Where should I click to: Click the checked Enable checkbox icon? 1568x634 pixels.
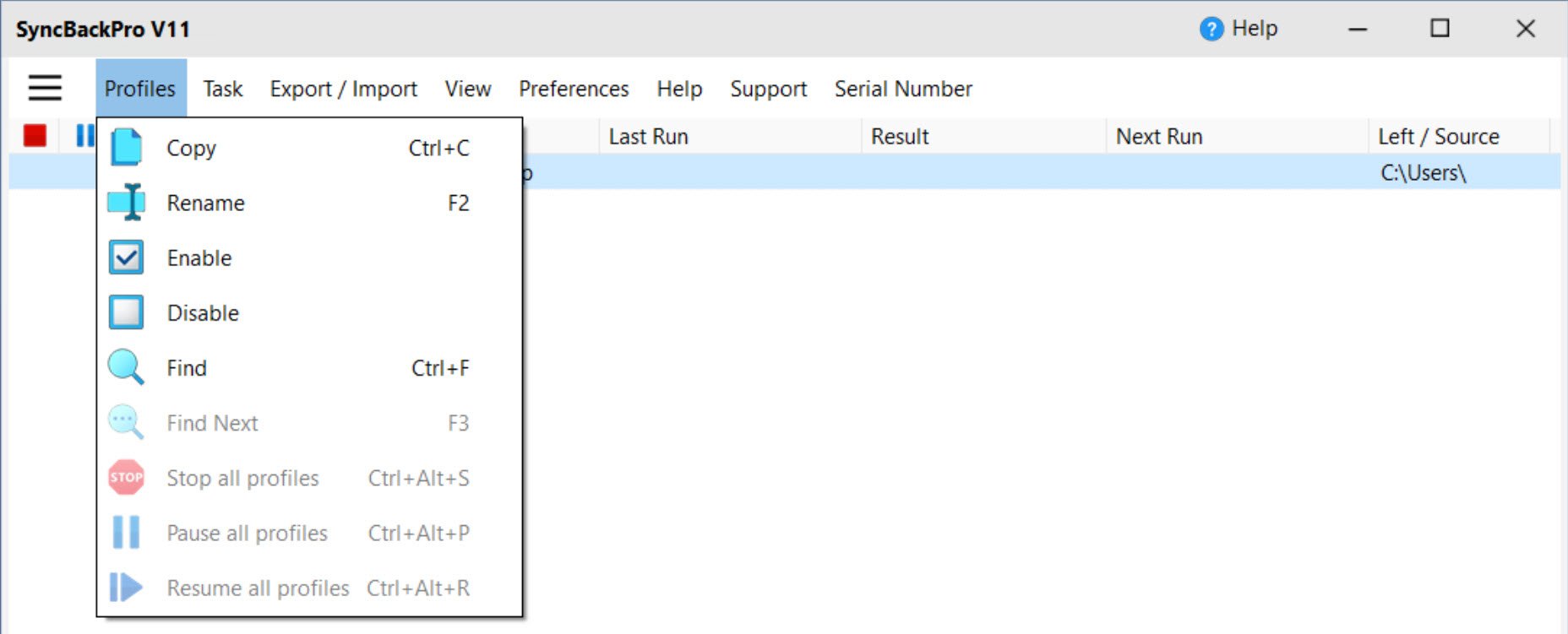tap(127, 257)
